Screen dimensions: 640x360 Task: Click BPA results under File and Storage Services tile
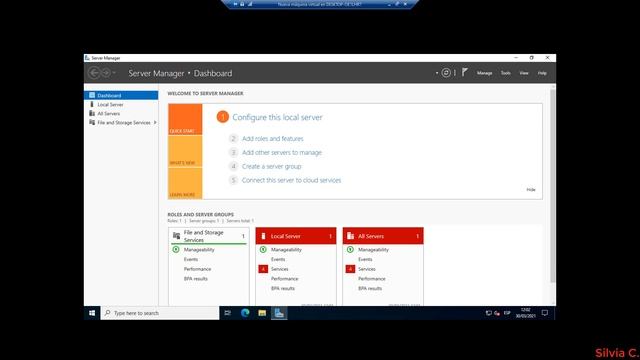196,279
